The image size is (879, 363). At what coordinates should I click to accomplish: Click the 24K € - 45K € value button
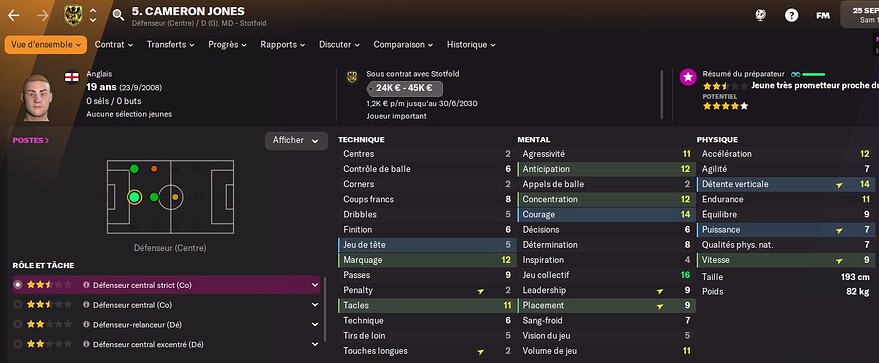pyautogui.click(x=404, y=89)
